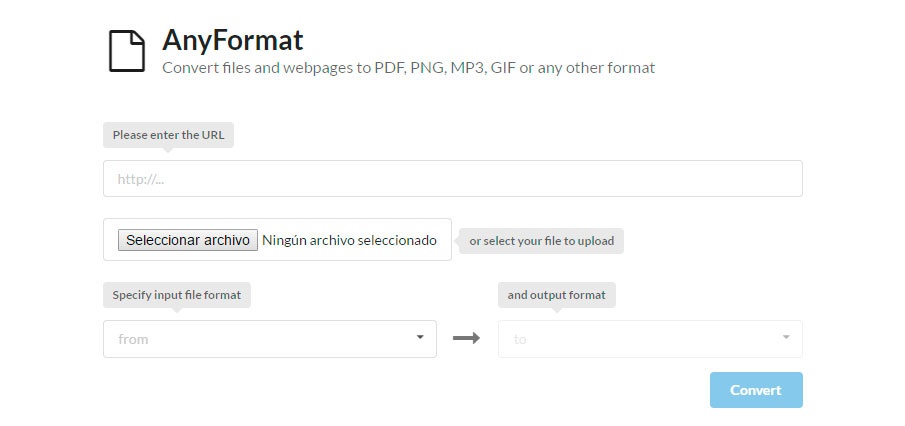Click the pointer tip under the URL label
Screen dimensions: 905x426
pyautogui.click(x=166, y=150)
